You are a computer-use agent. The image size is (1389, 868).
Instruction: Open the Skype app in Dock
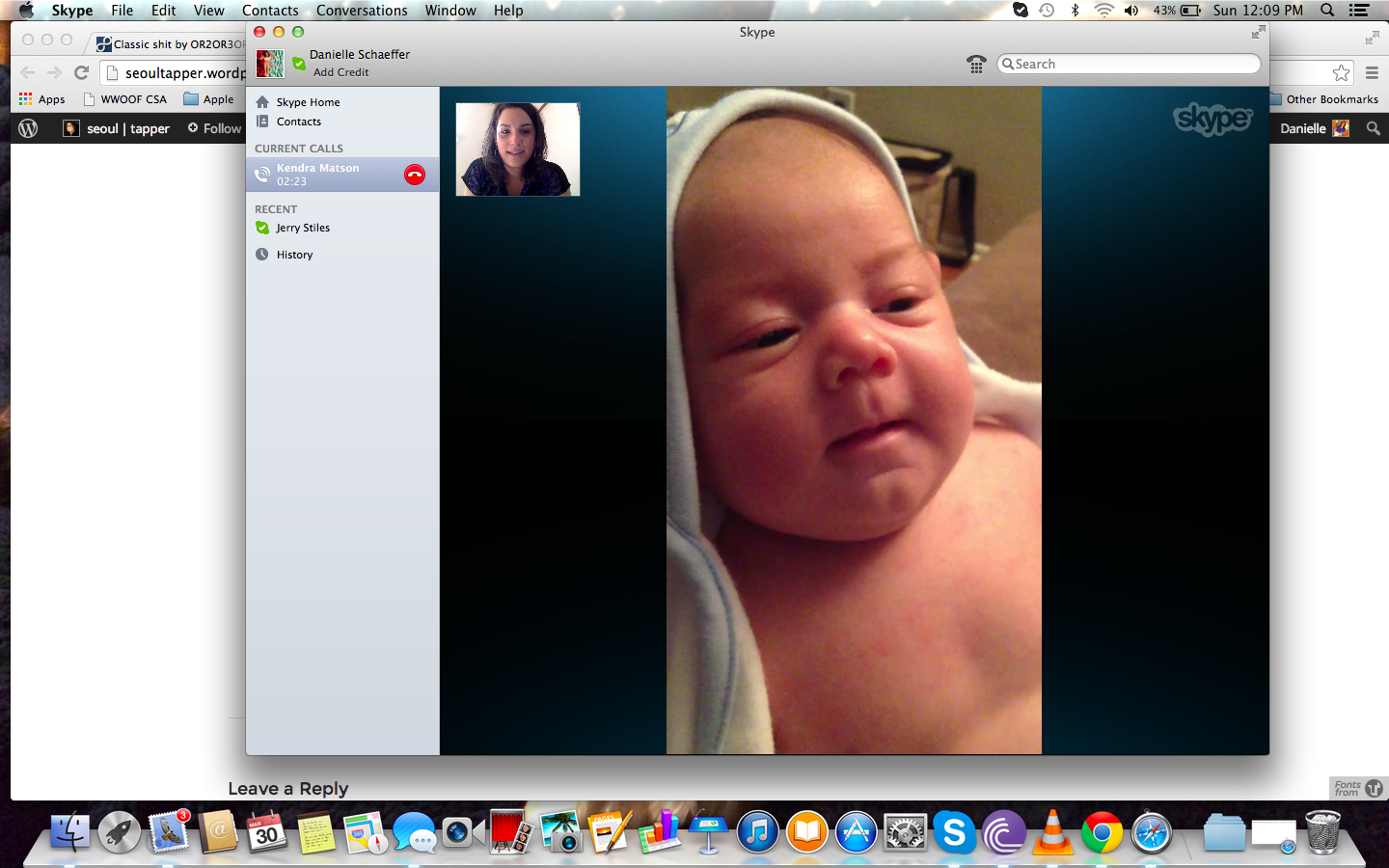(x=954, y=832)
